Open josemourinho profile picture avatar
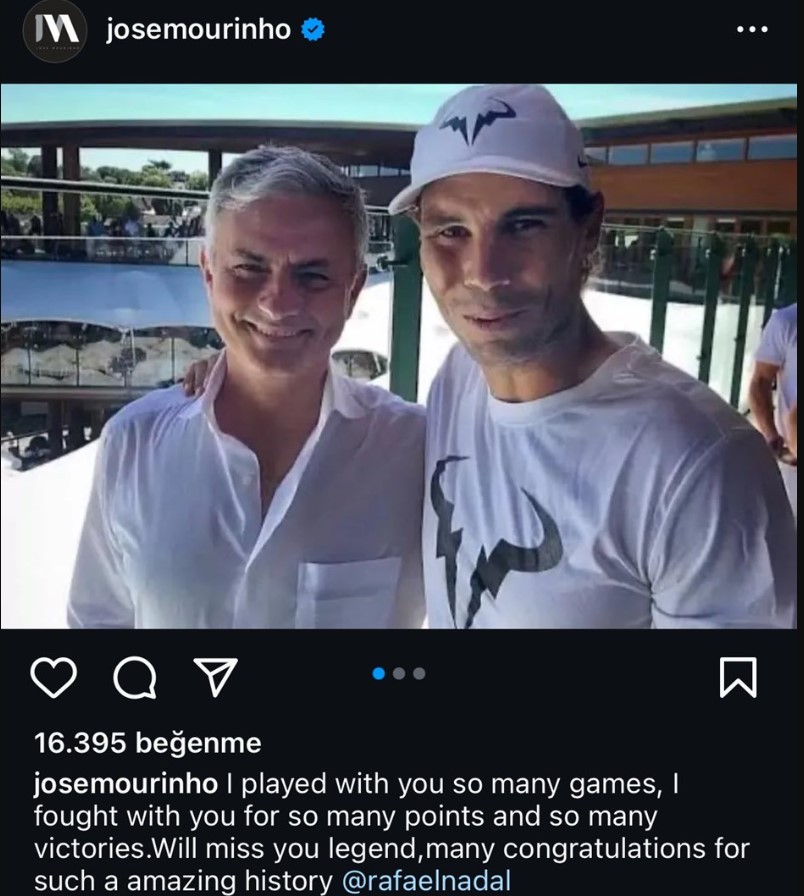The image size is (804, 896). pos(55,31)
